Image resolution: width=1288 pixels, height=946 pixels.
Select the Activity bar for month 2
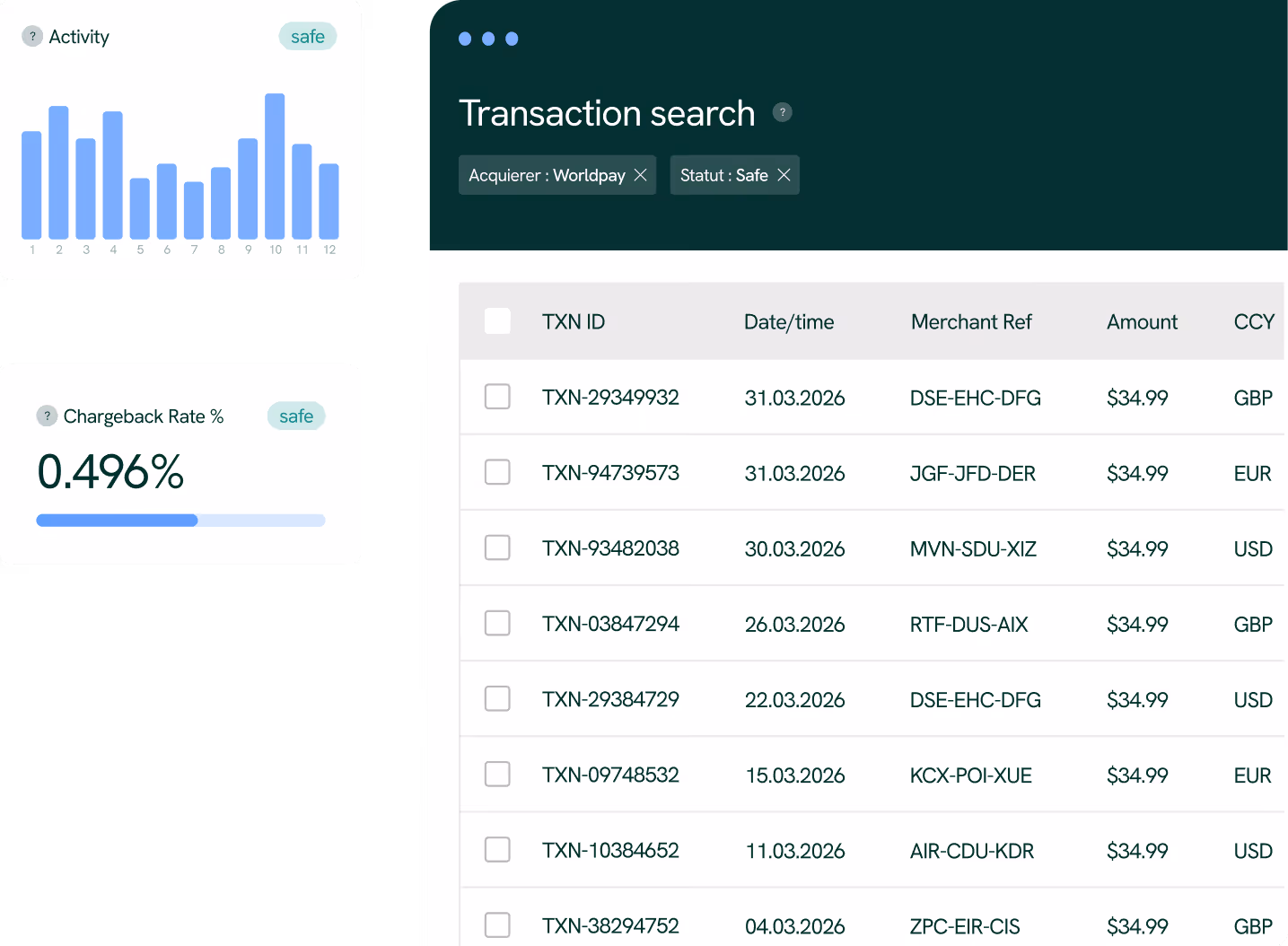coord(58,172)
